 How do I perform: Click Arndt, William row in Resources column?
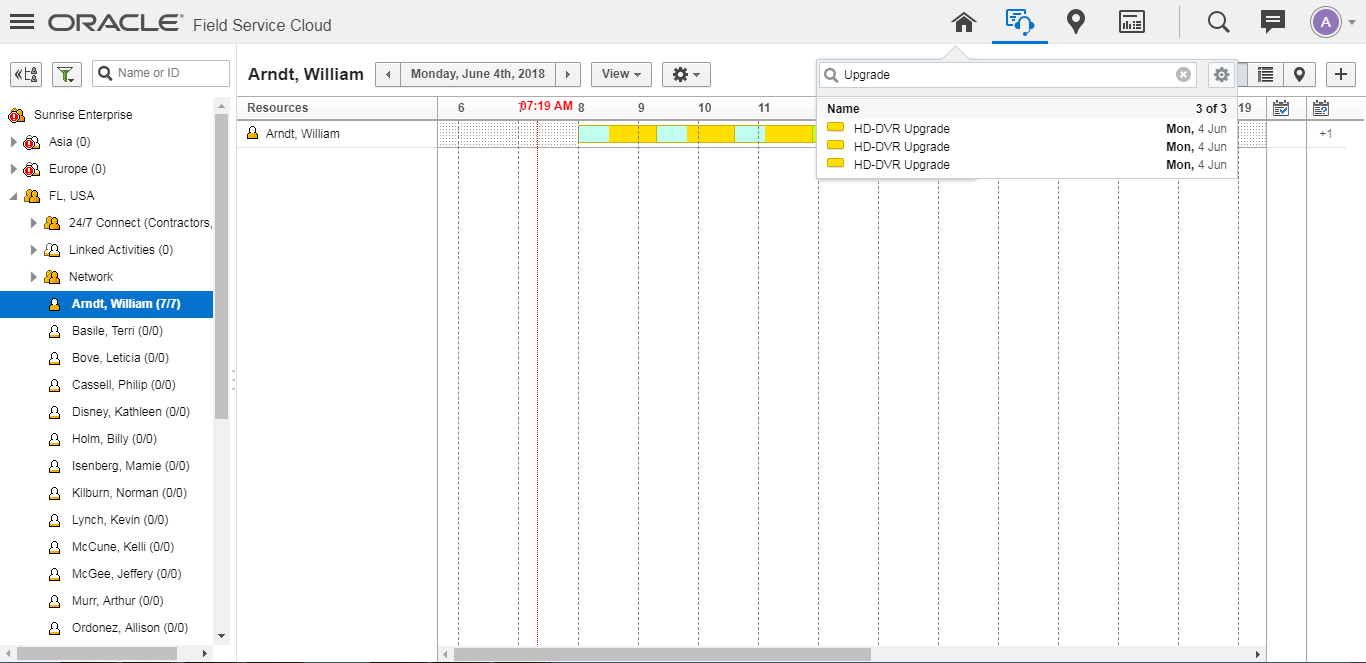tap(337, 134)
